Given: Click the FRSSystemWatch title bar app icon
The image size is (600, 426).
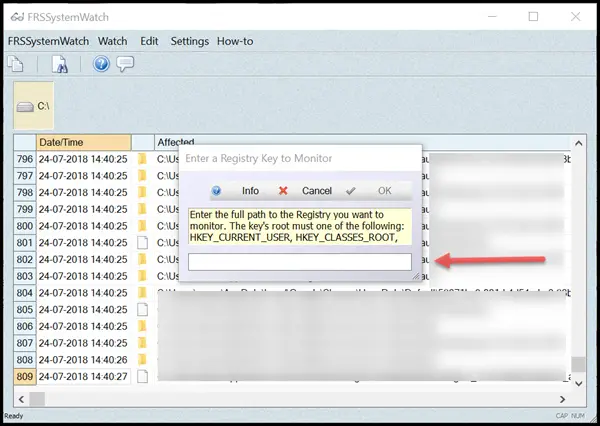Looking at the screenshot, I should (17, 17).
